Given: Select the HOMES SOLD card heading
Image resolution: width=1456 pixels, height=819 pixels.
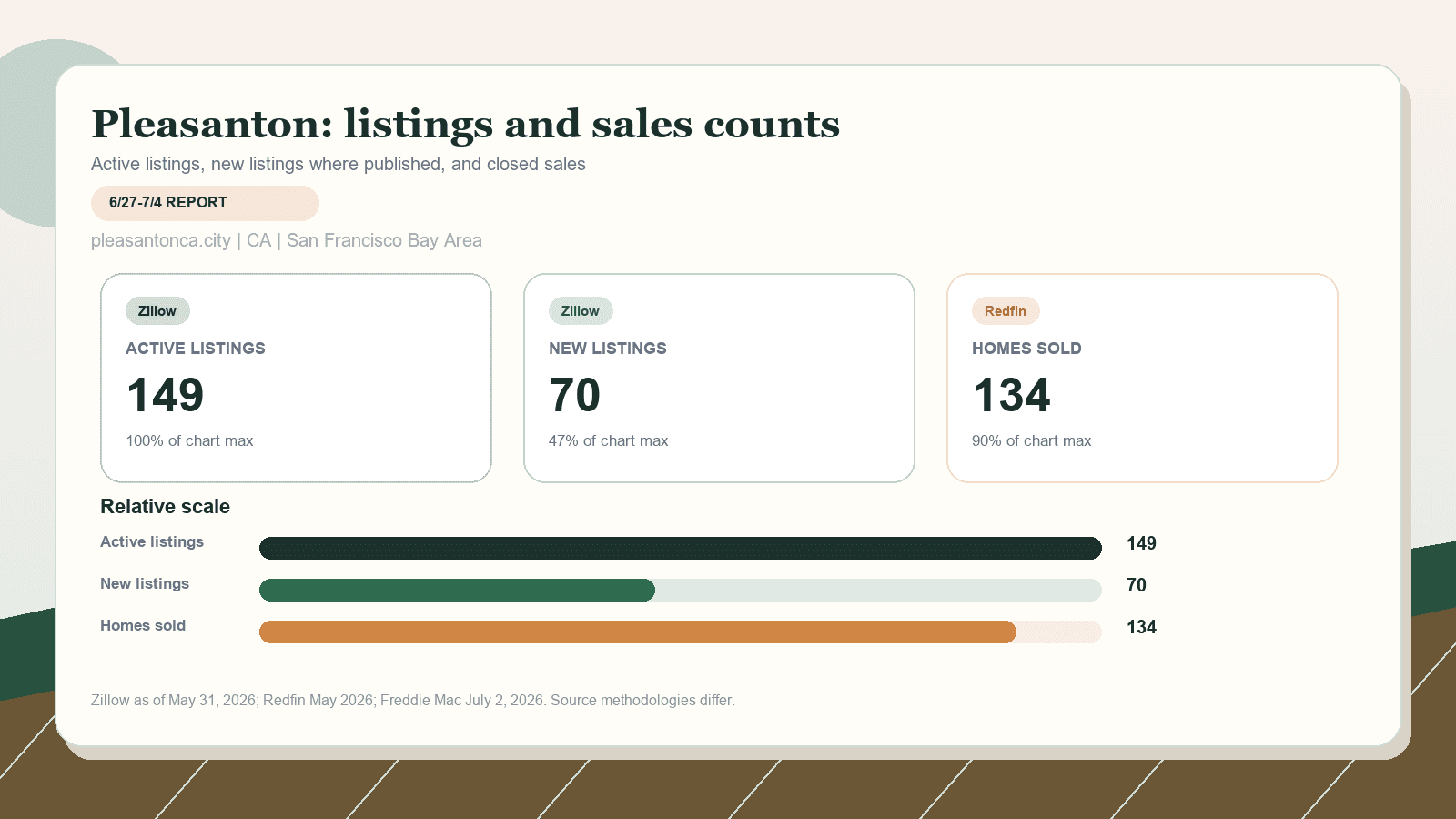Looking at the screenshot, I should click(1026, 349).
